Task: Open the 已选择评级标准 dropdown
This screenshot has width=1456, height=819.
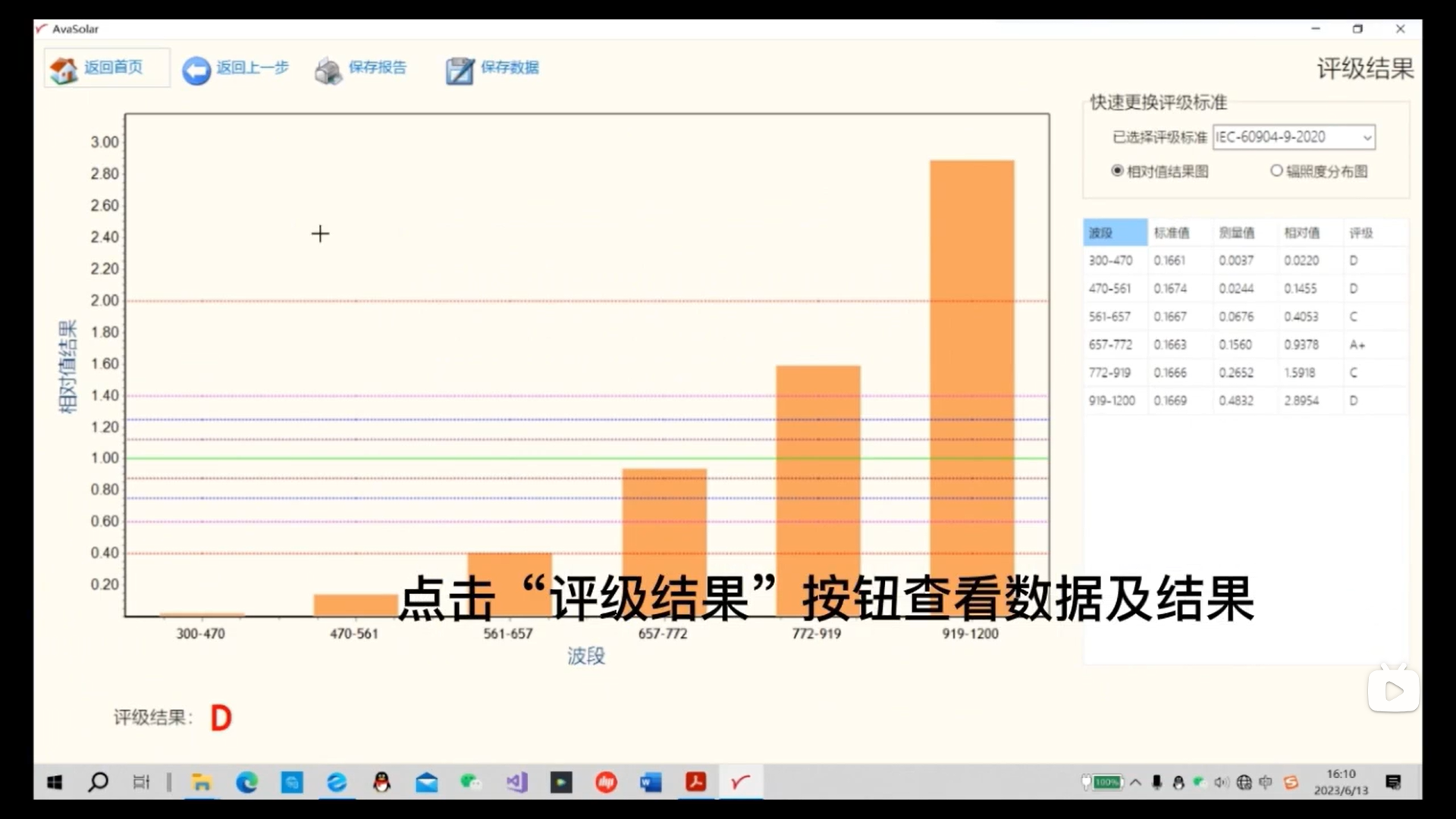Action: tap(1367, 137)
